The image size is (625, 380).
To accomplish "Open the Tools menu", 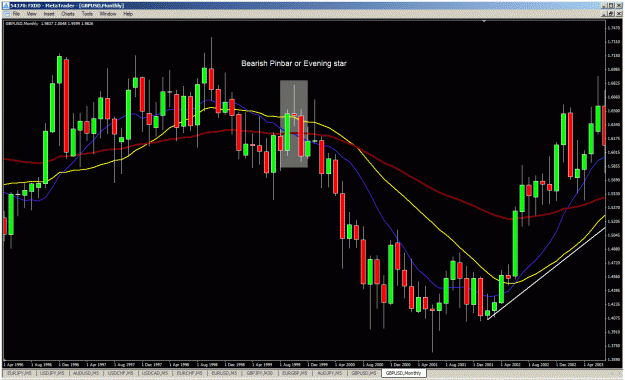I will (87, 14).
